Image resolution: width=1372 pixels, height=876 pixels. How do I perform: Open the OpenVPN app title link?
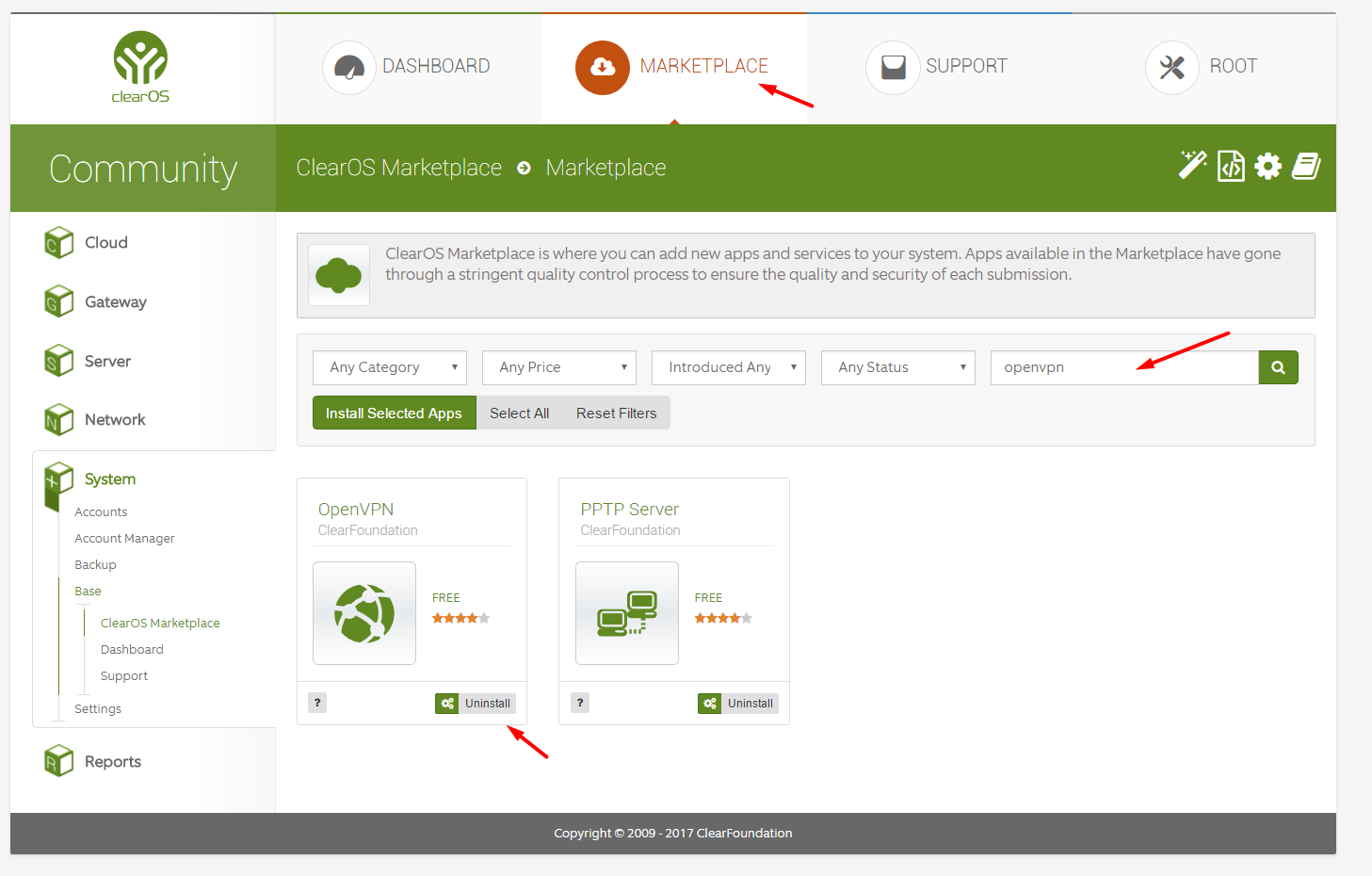356,509
